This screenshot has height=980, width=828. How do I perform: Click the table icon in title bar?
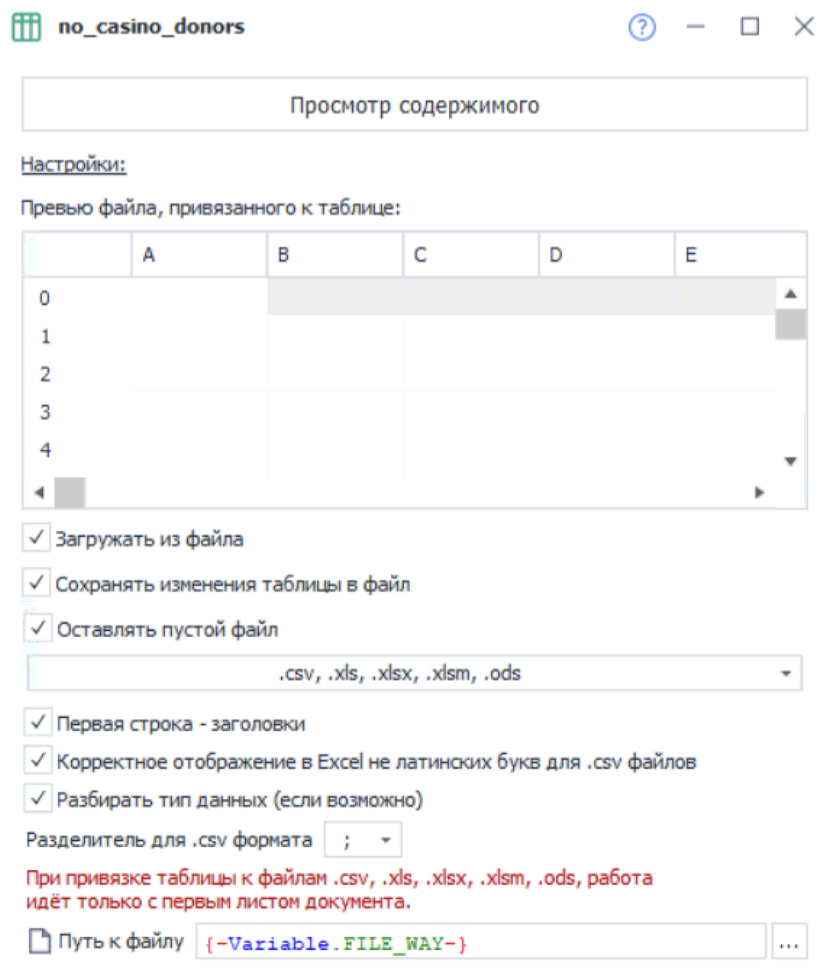tap(26, 28)
